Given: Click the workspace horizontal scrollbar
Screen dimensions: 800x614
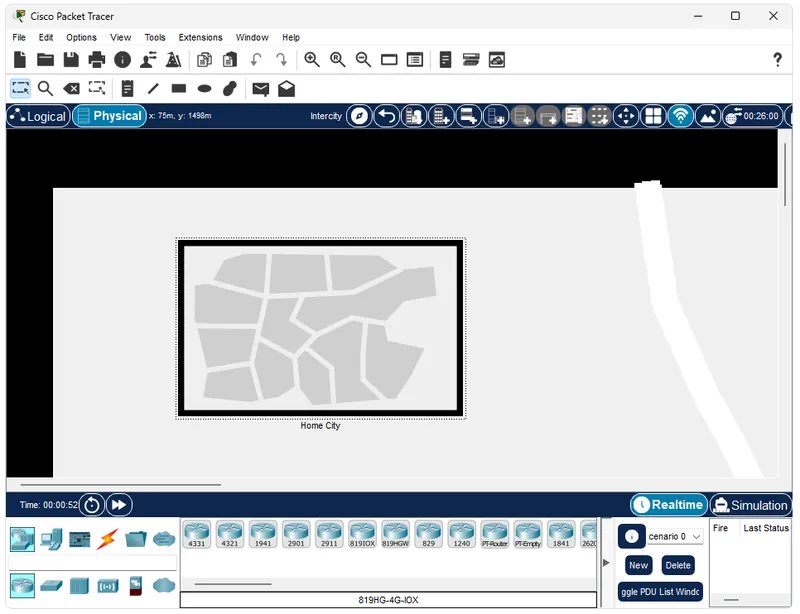Looking at the screenshot, I should click(121, 484).
